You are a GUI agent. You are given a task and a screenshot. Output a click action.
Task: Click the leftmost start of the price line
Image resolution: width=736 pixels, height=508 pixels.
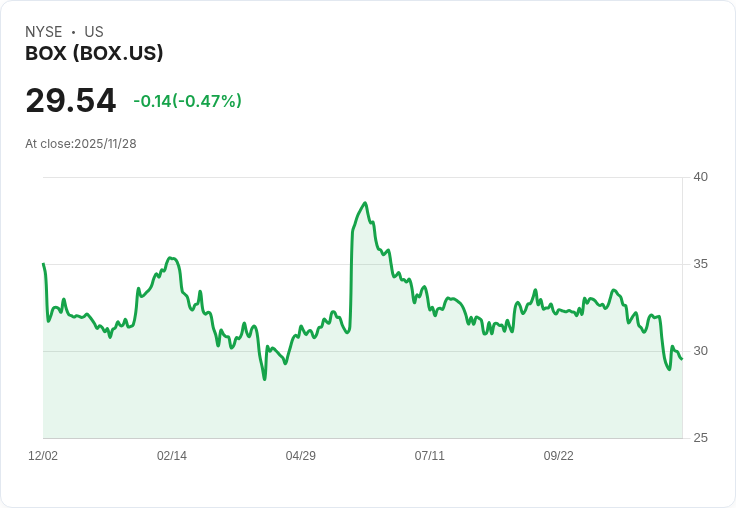click(43, 264)
